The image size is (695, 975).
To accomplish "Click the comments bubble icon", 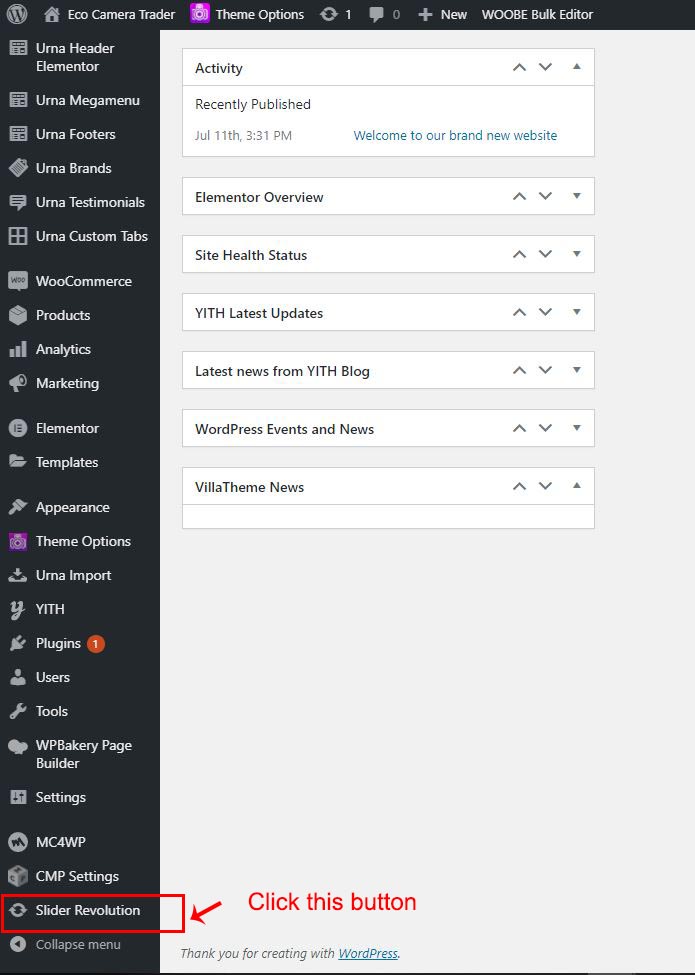I will coord(376,14).
